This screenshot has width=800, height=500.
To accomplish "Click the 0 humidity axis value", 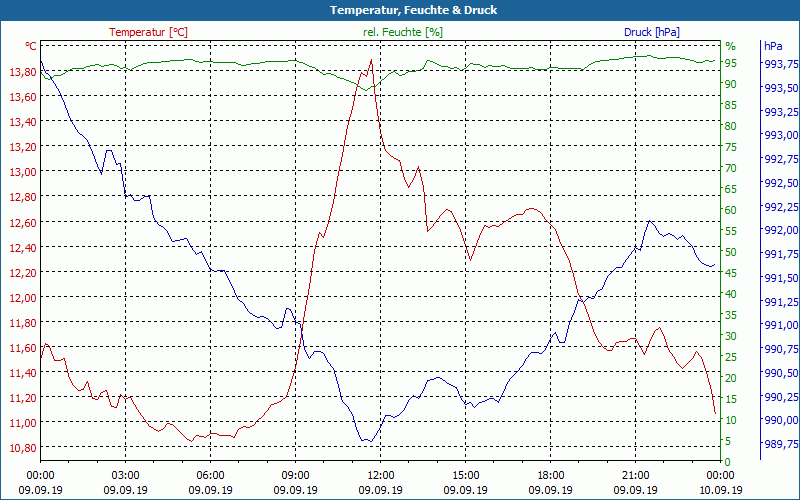I will 728,462.
